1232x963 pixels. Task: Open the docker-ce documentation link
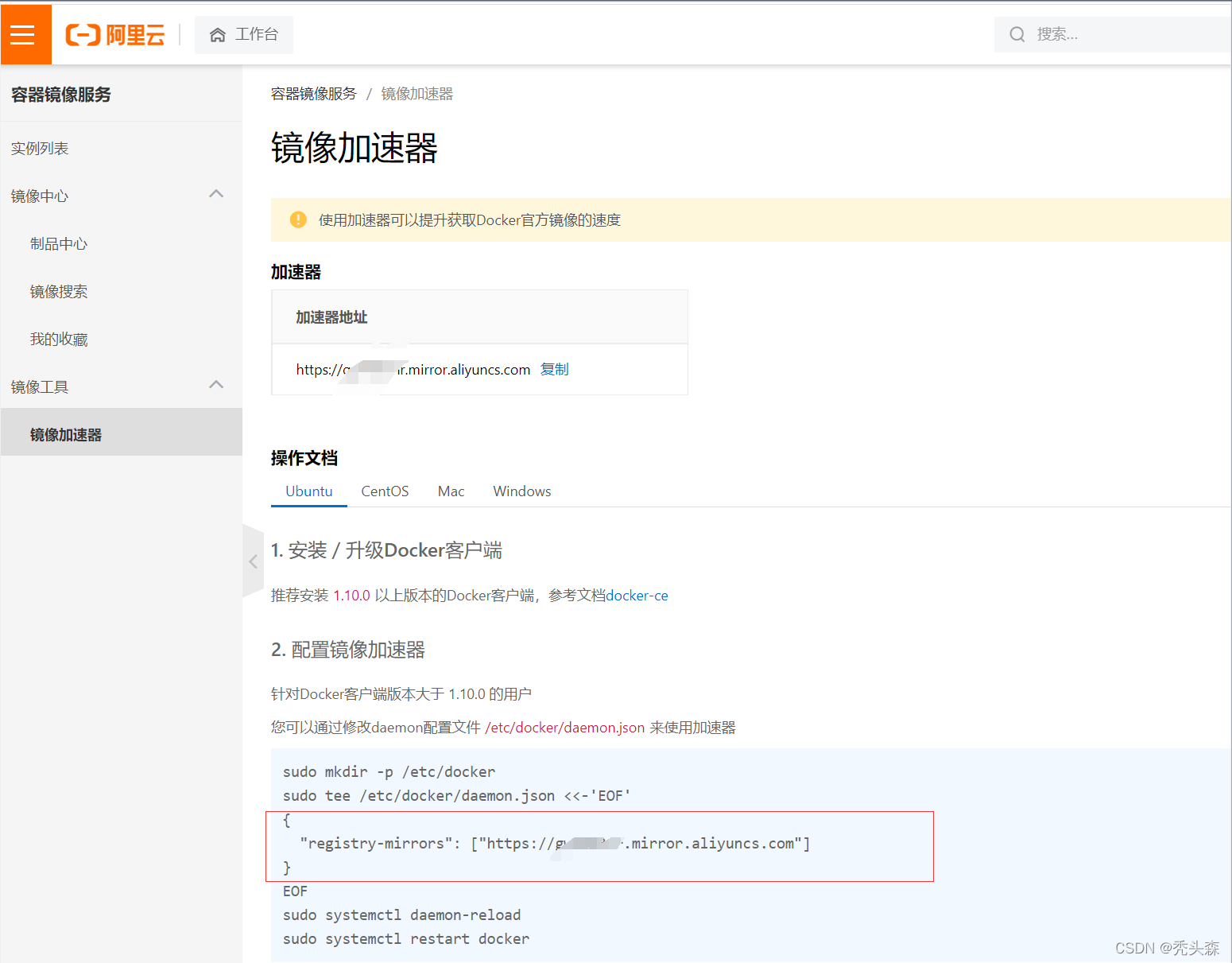click(x=637, y=596)
